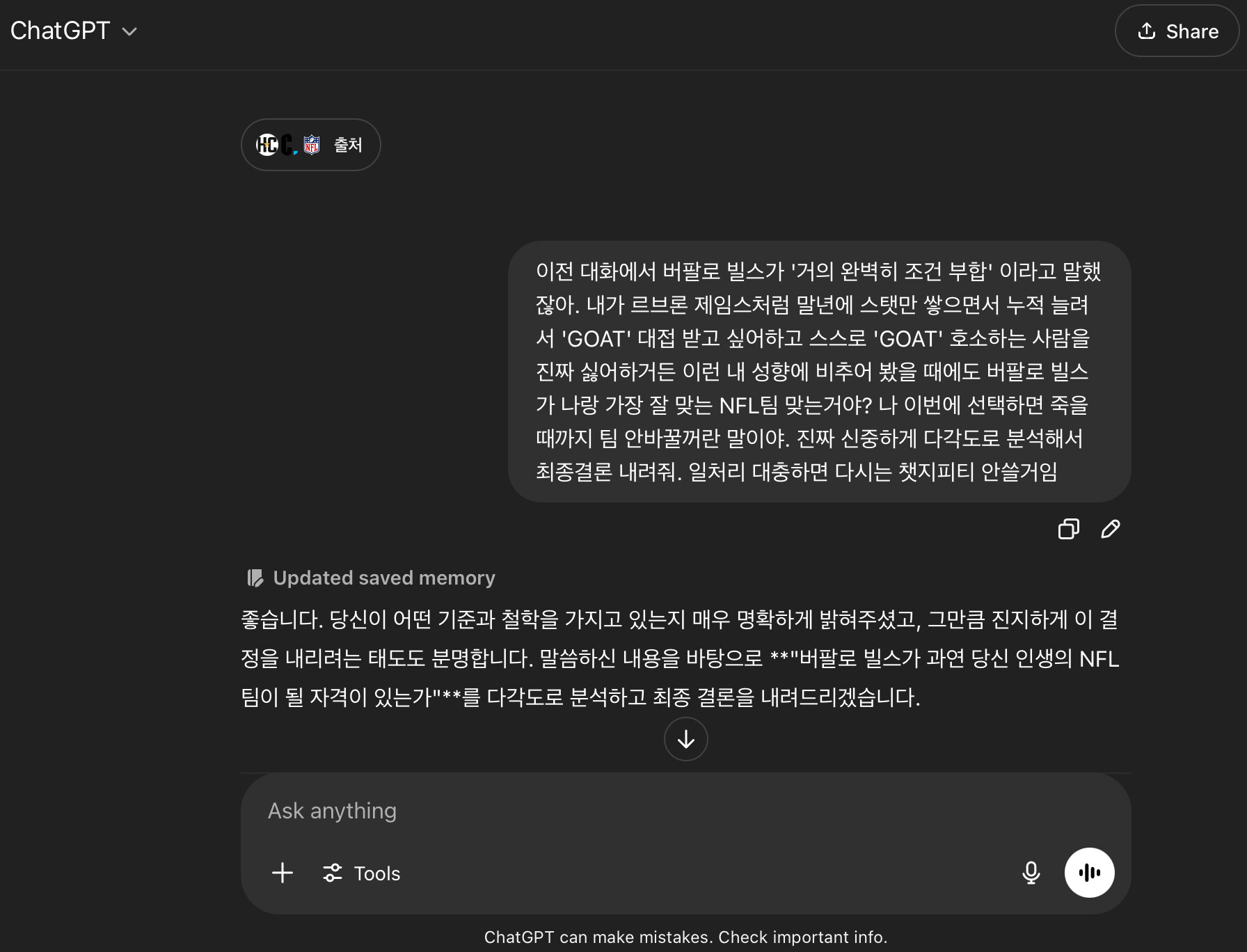
Task: Click the microphone dictation icon
Action: click(1031, 873)
